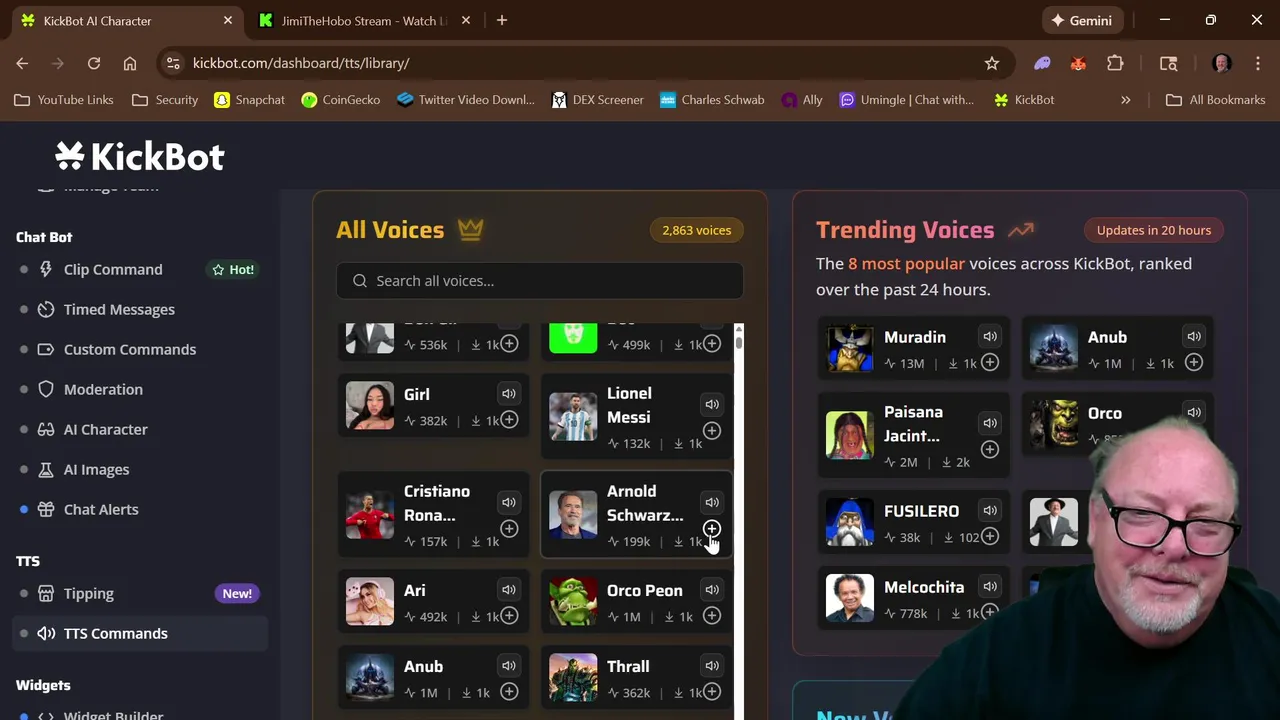Viewport: 1280px width, 720px height.
Task: Preview Anub voice in All Voices list
Action: (509, 666)
